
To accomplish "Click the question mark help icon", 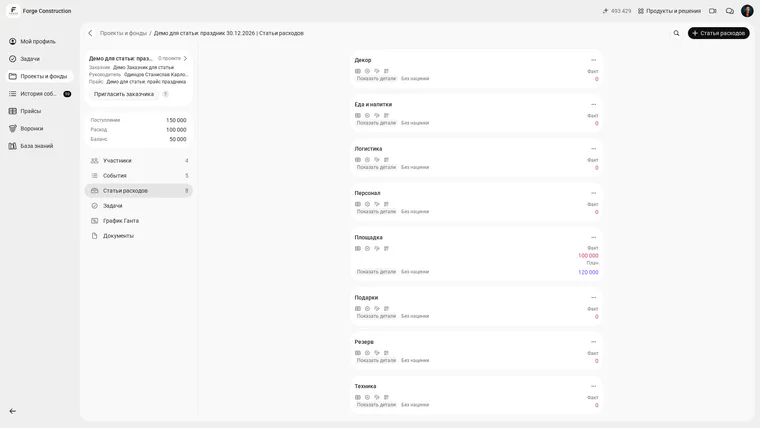I will click(x=165, y=94).
